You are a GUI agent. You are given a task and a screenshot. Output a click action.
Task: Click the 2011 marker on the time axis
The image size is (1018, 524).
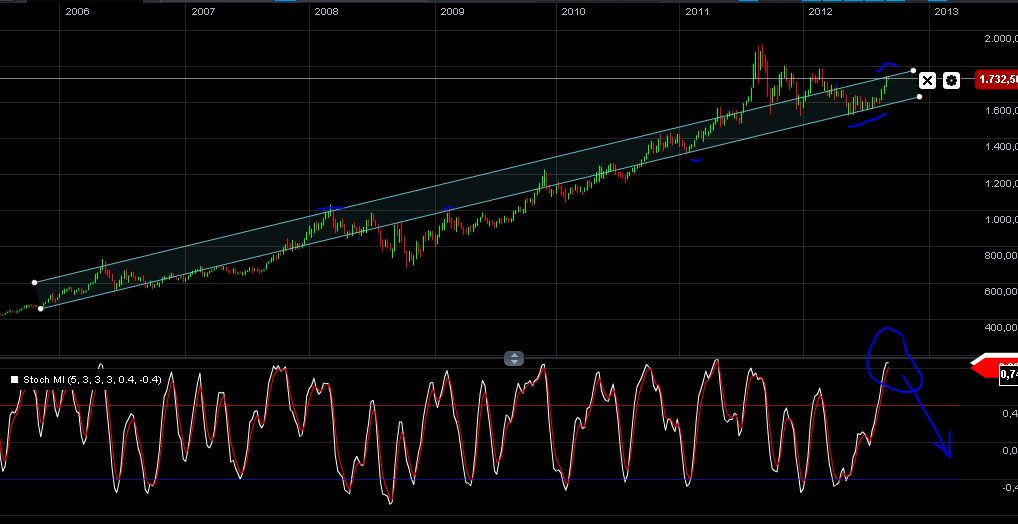tap(698, 12)
